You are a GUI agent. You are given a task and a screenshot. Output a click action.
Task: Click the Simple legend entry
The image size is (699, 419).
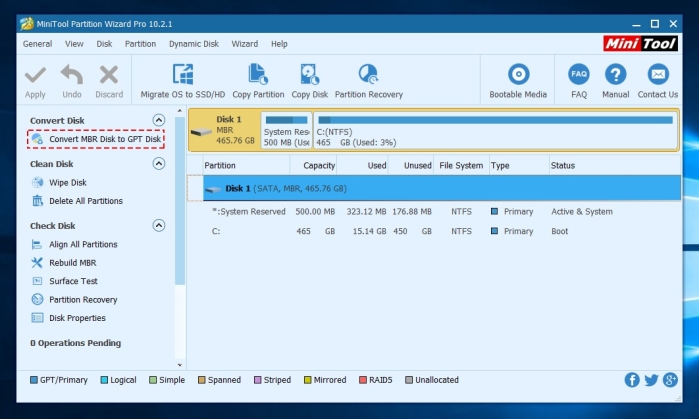(x=167, y=380)
